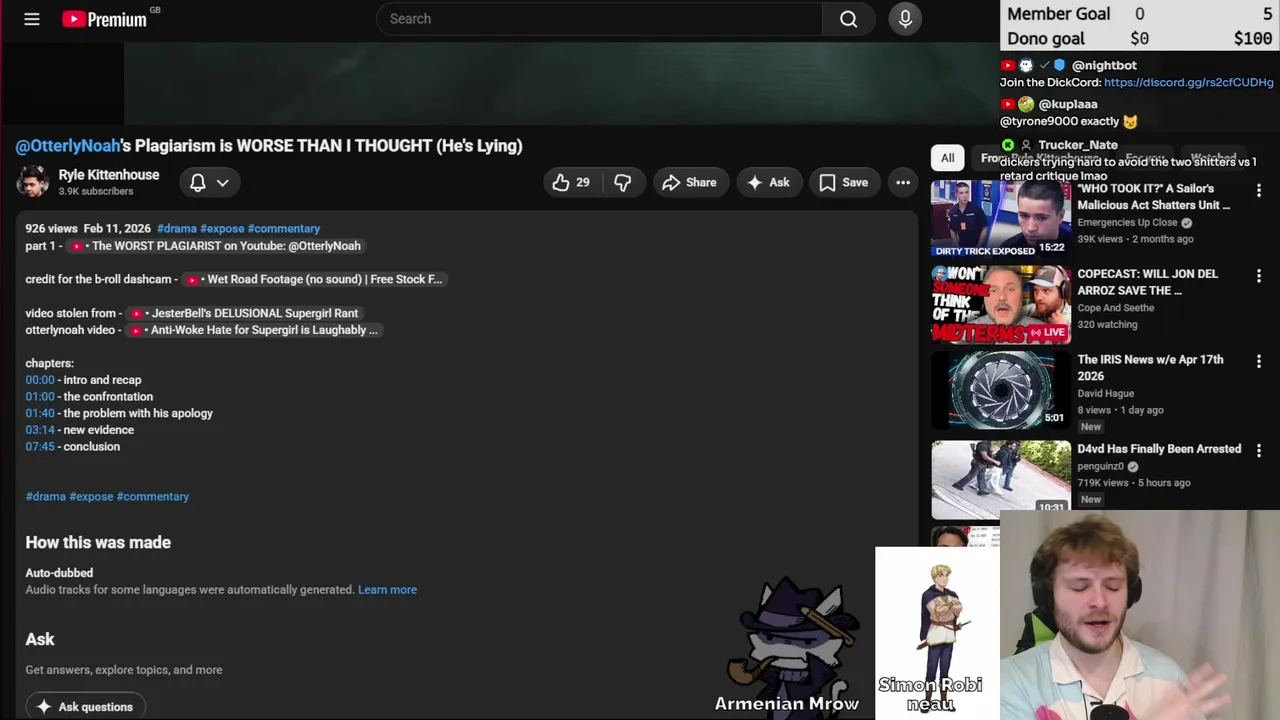Viewport: 1280px width, 720px height.
Task: Open 'WHO TOOK IT?' video title
Action: (1154, 197)
